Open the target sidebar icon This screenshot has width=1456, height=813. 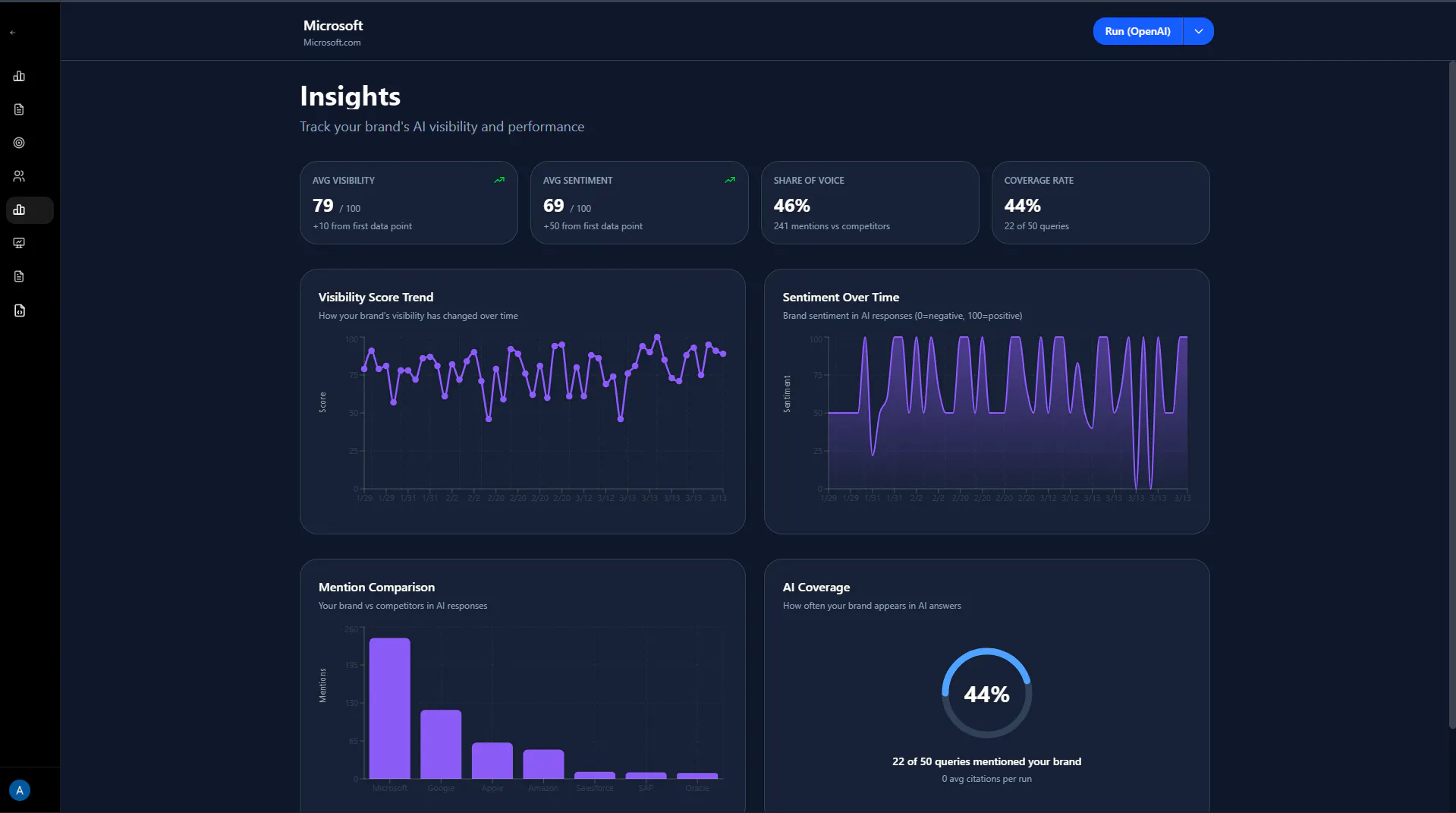[19, 143]
